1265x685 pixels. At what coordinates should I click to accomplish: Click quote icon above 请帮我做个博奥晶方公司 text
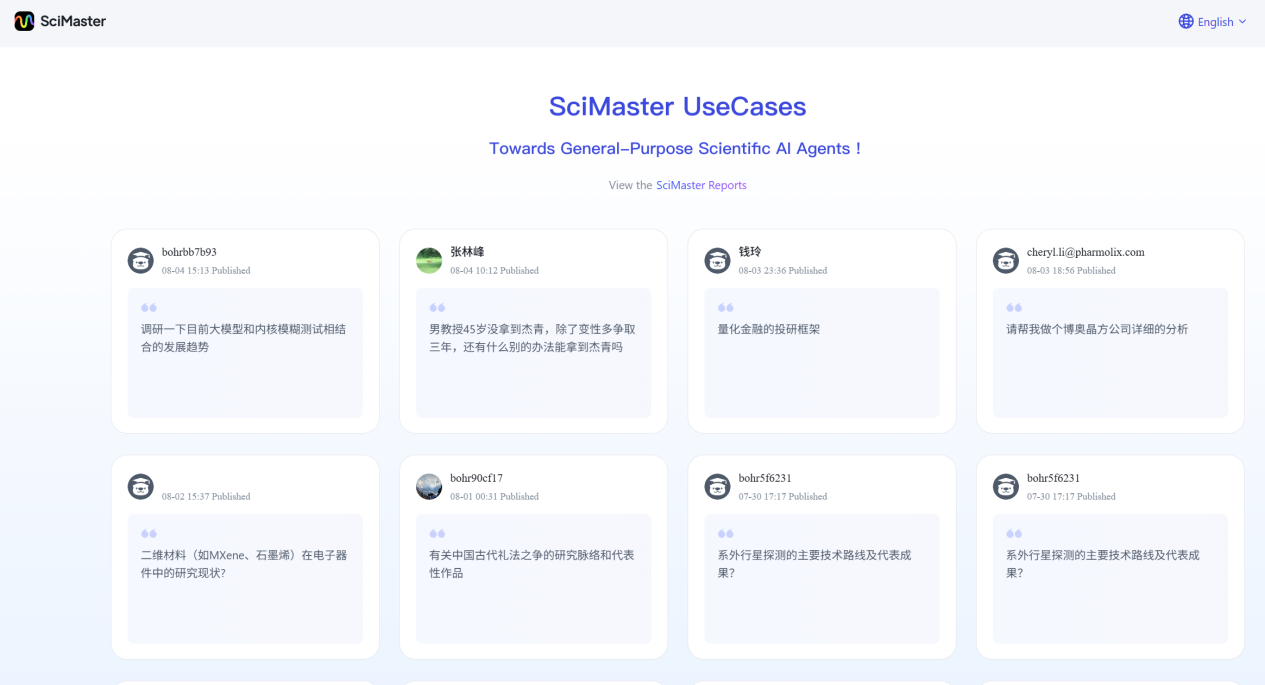1014,308
